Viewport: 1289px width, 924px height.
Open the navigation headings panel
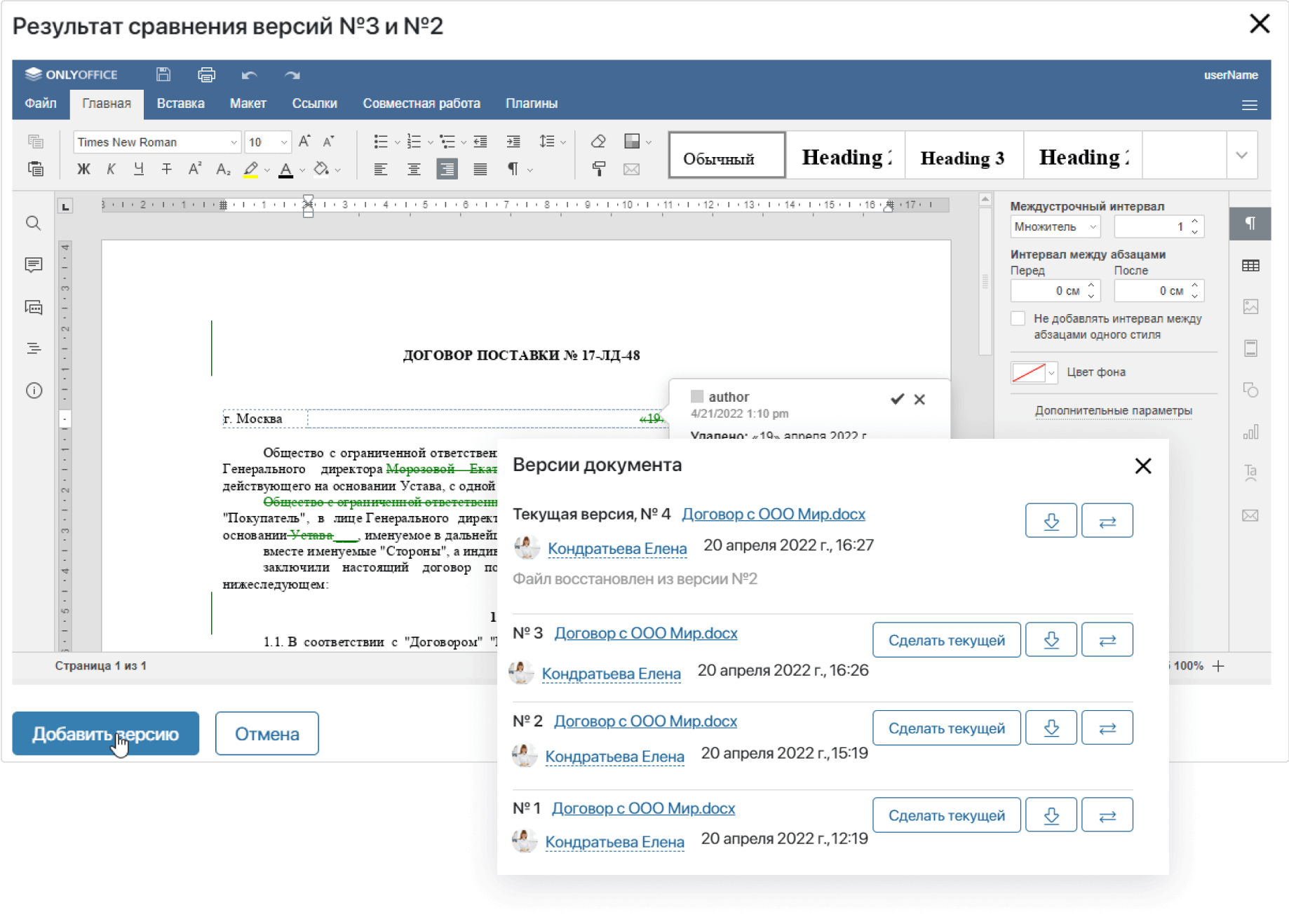click(x=33, y=348)
